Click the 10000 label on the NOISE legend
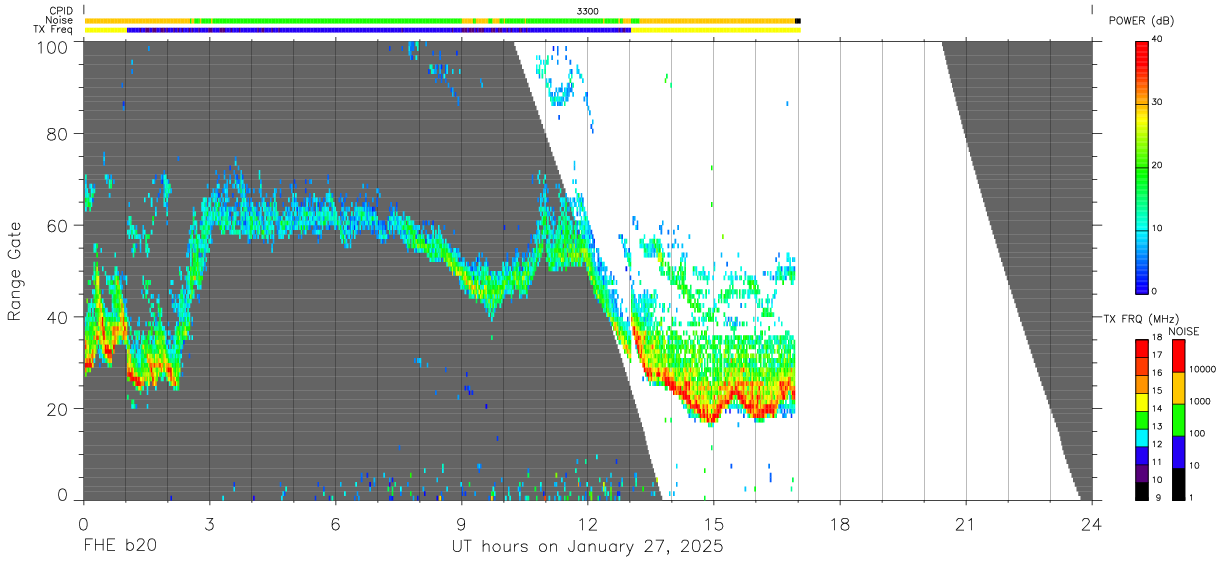This screenshot has height=567, width=1228. (x=1205, y=370)
